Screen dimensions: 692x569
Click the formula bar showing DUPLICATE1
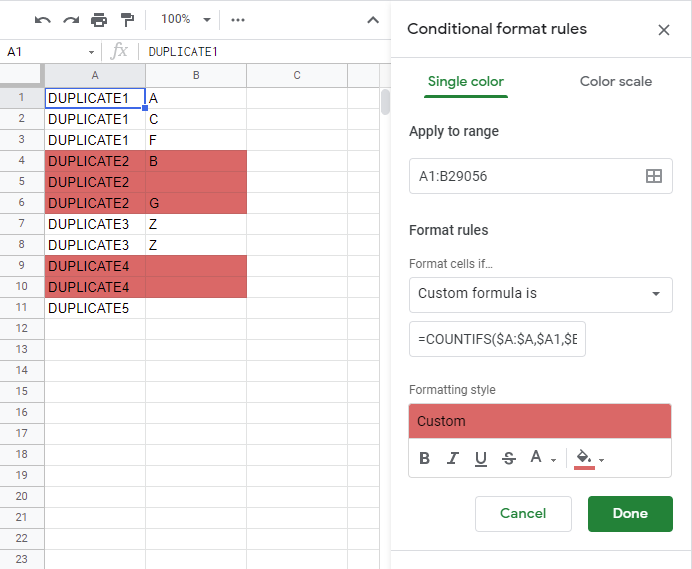pos(265,52)
